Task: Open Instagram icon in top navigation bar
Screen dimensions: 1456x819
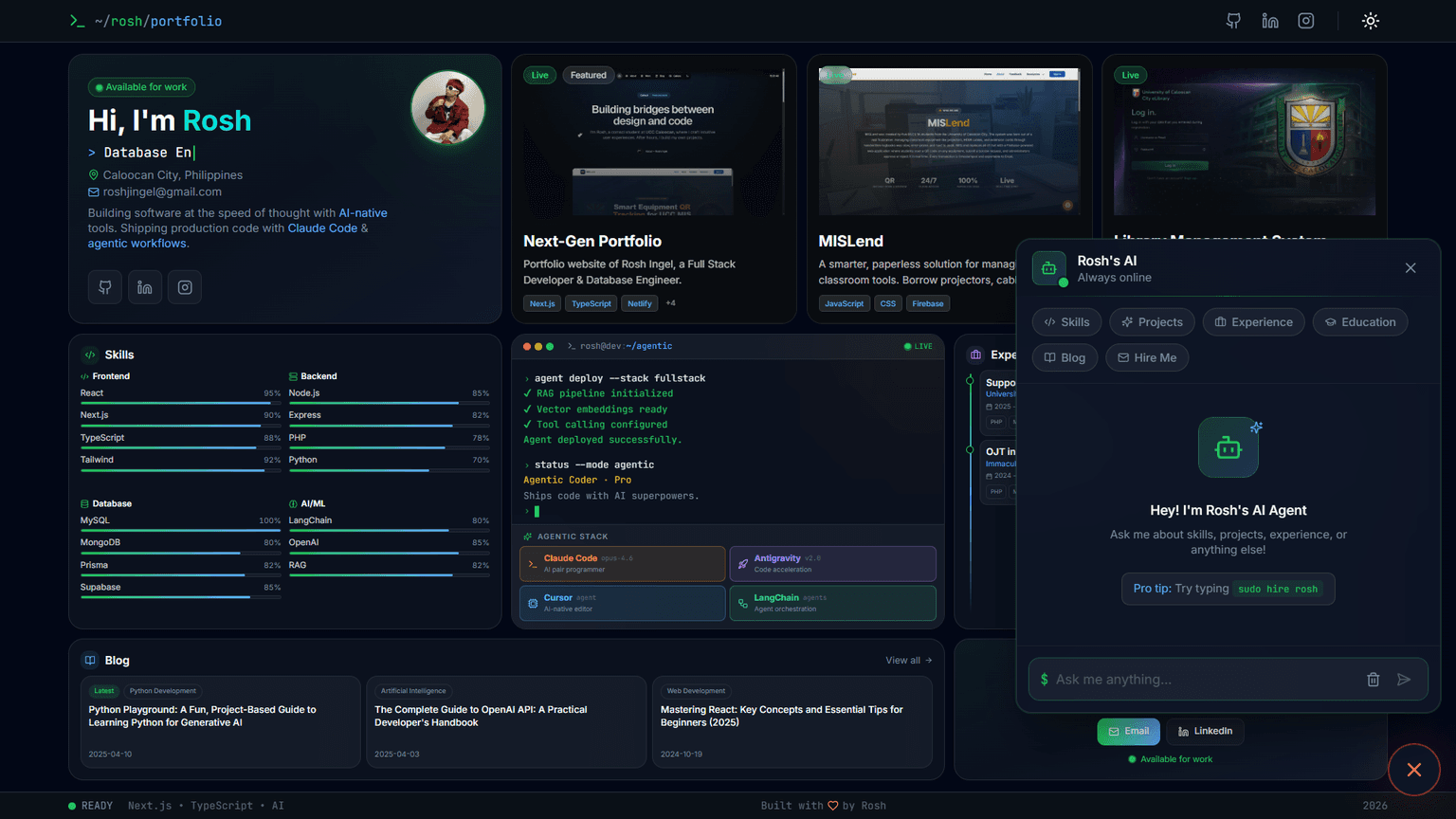Action: pos(1306,21)
